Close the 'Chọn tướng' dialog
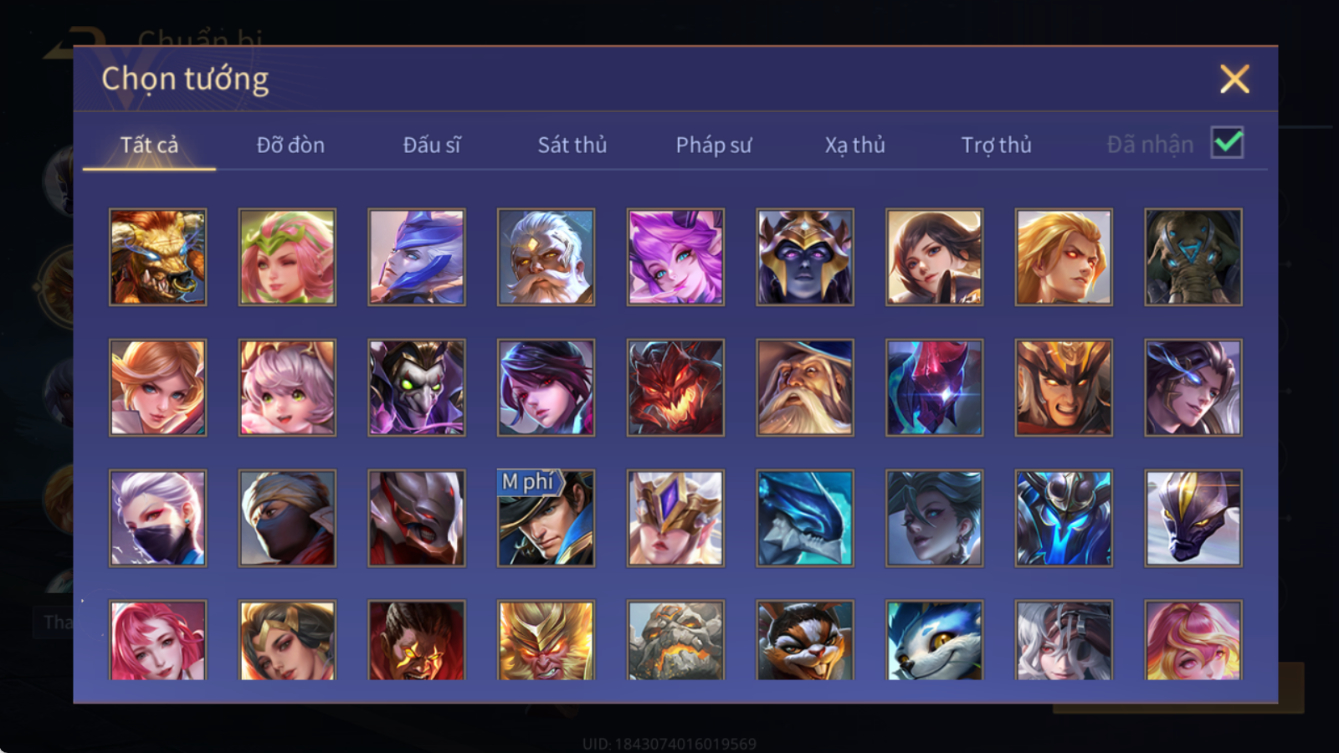The height and width of the screenshot is (753, 1339). tap(1235, 79)
